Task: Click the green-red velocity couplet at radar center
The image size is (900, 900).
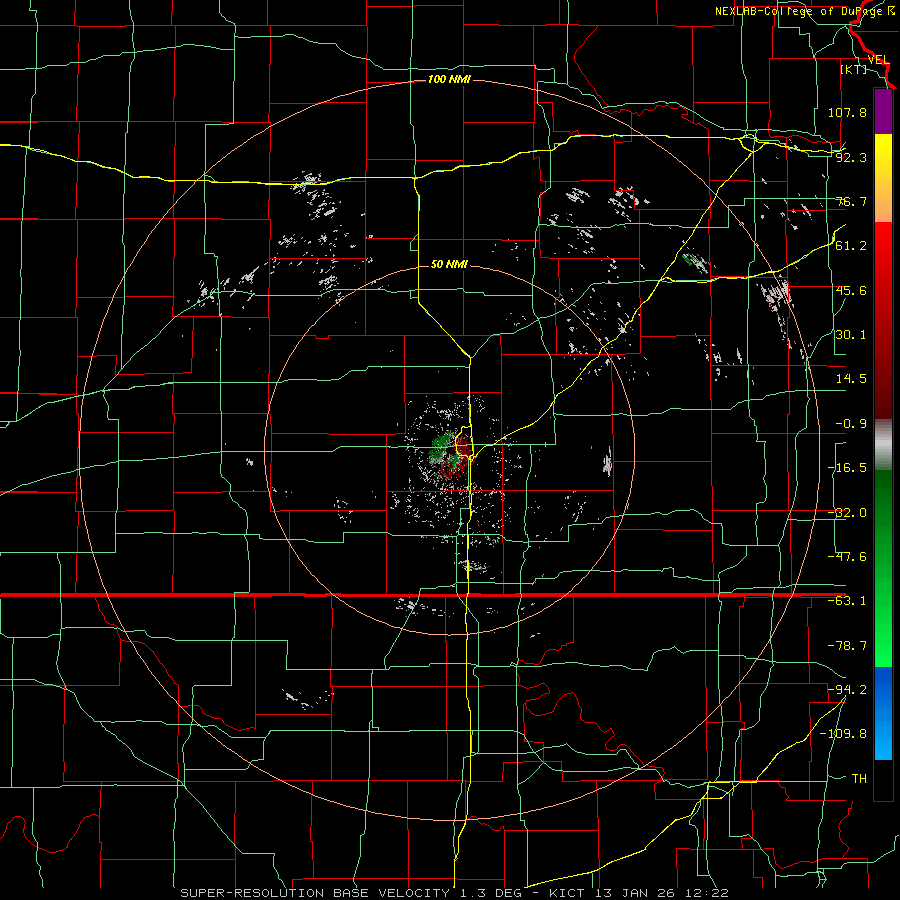Action: (x=452, y=453)
